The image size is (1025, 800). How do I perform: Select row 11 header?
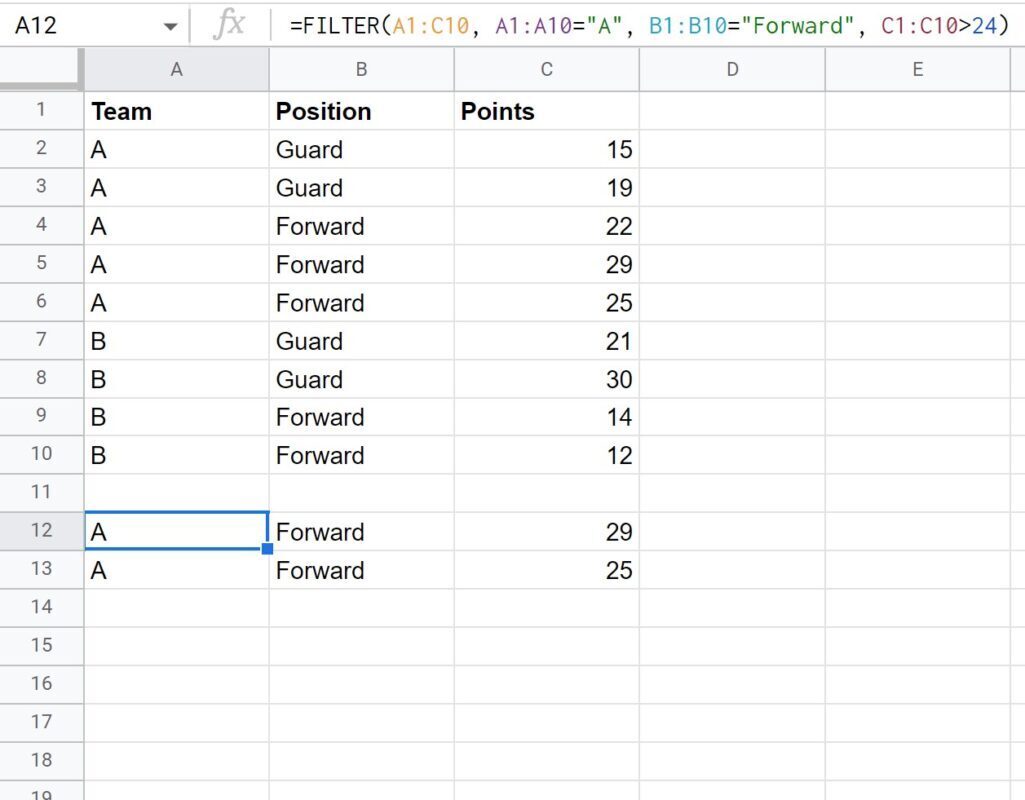coord(41,492)
